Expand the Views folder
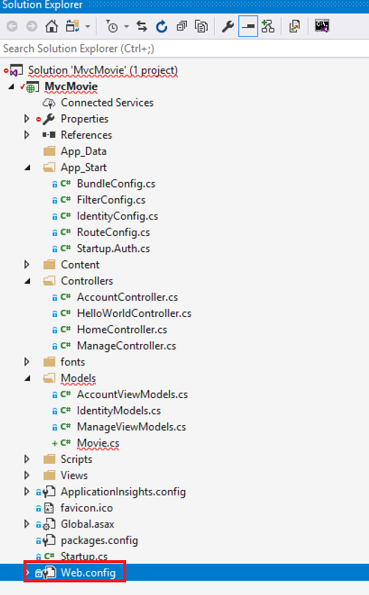369x595 pixels. pyautogui.click(x=27, y=475)
